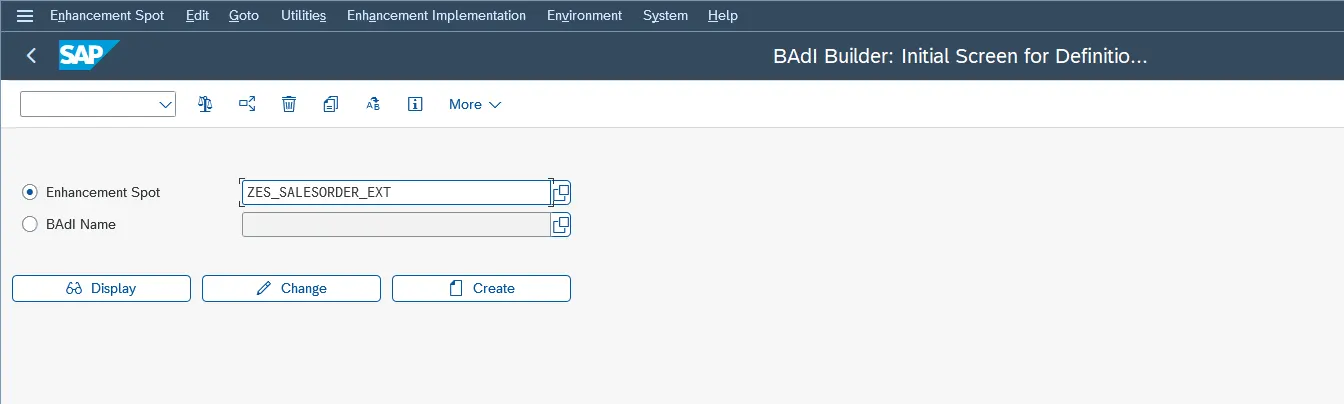The image size is (1344, 404).
Task: Expand the transaction command field dropdown
Action: (165, 104)
